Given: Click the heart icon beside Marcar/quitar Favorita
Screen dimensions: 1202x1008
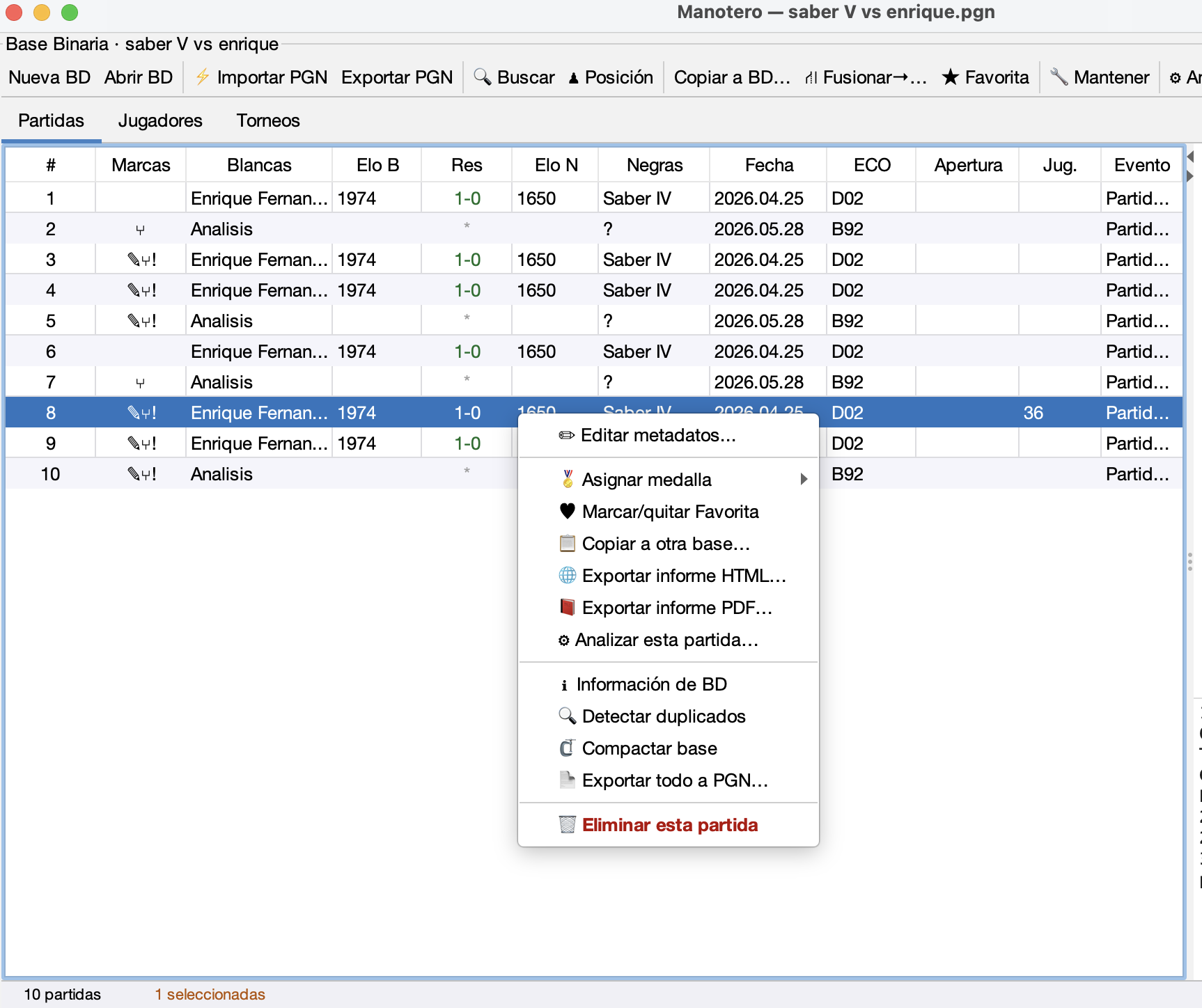Looking at the screenshot, I should pyautogui.click(x=568, y=511).
